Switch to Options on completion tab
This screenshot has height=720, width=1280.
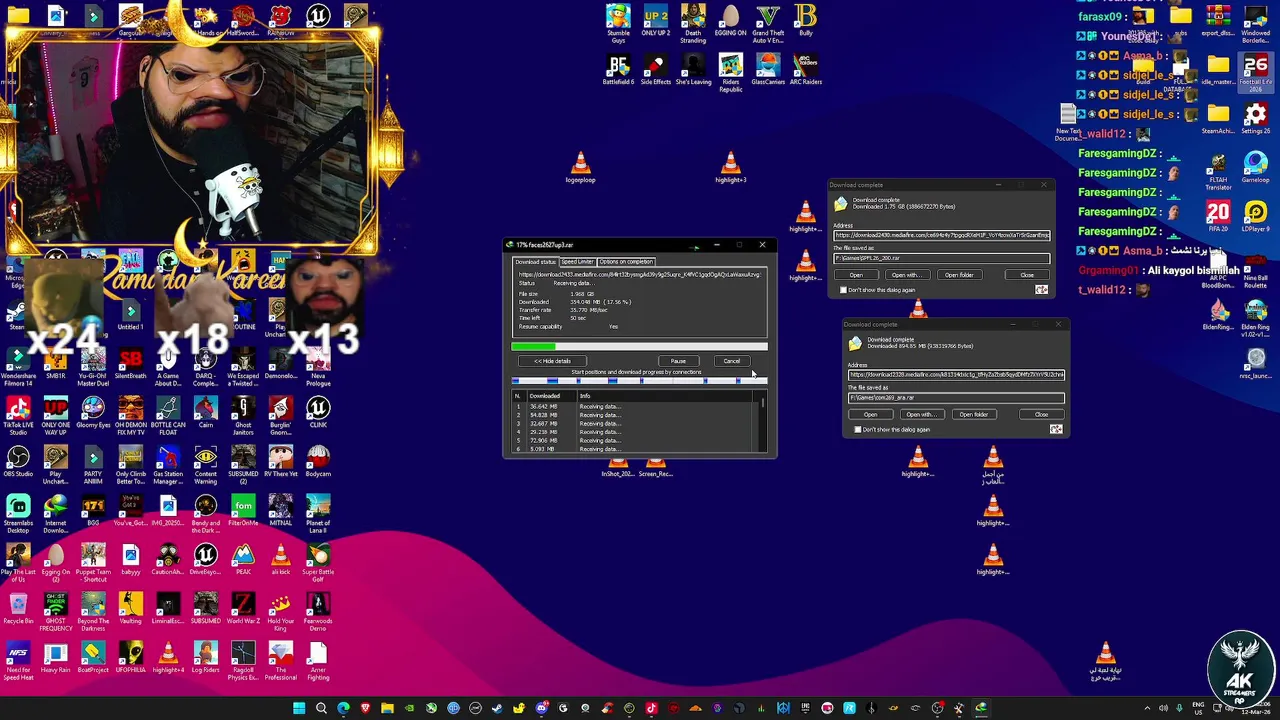point(626,262)
